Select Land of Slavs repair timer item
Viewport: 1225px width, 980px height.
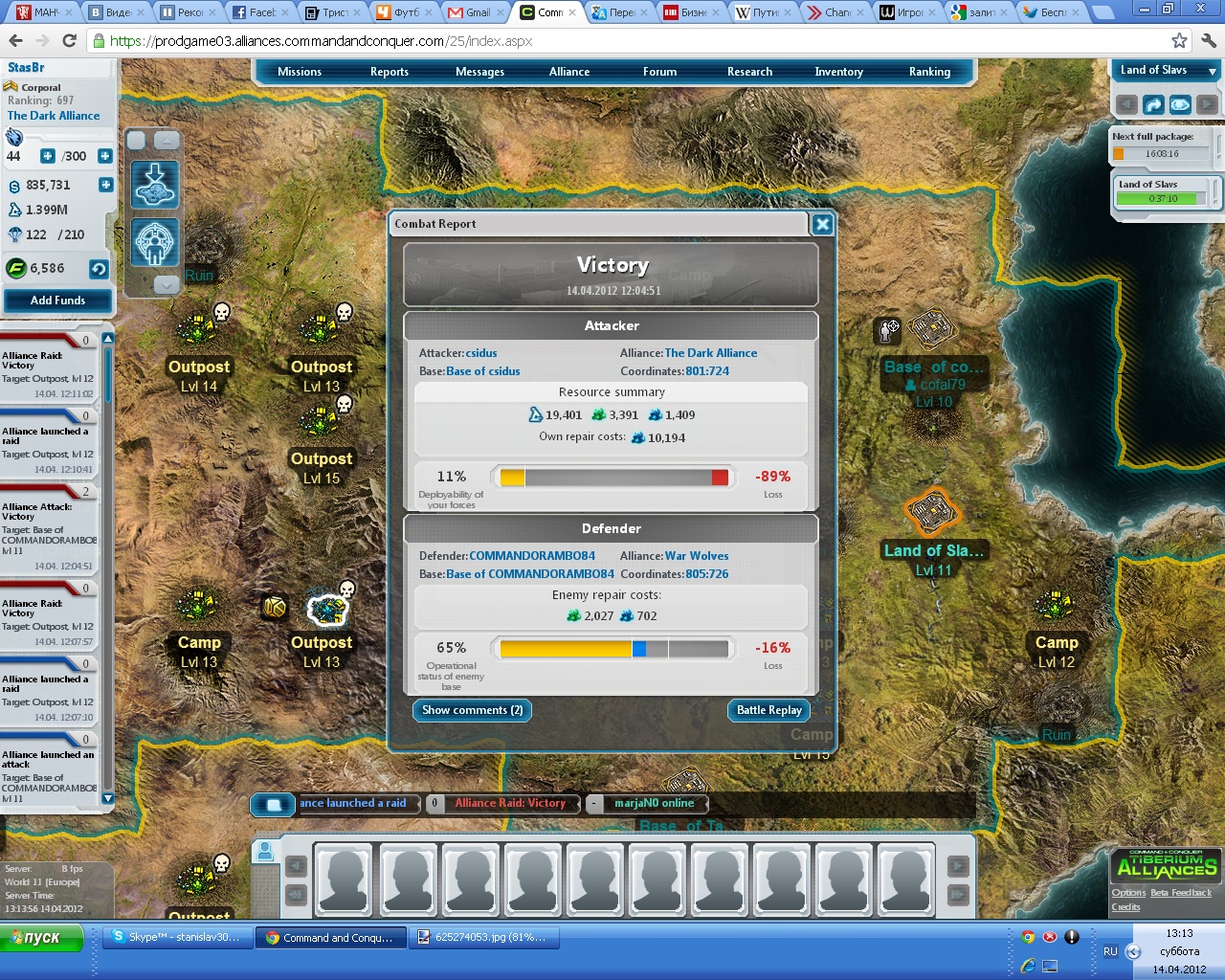coord(1163,192)
